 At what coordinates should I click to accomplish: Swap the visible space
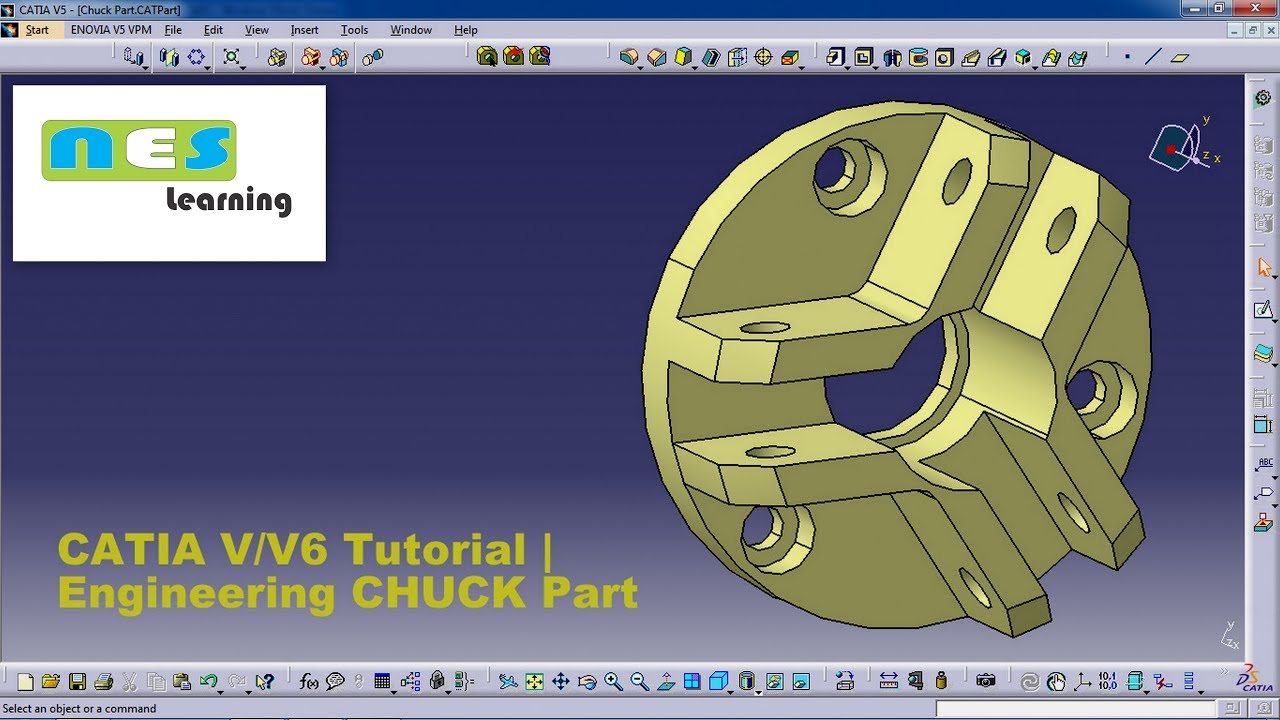click(801, 682)
